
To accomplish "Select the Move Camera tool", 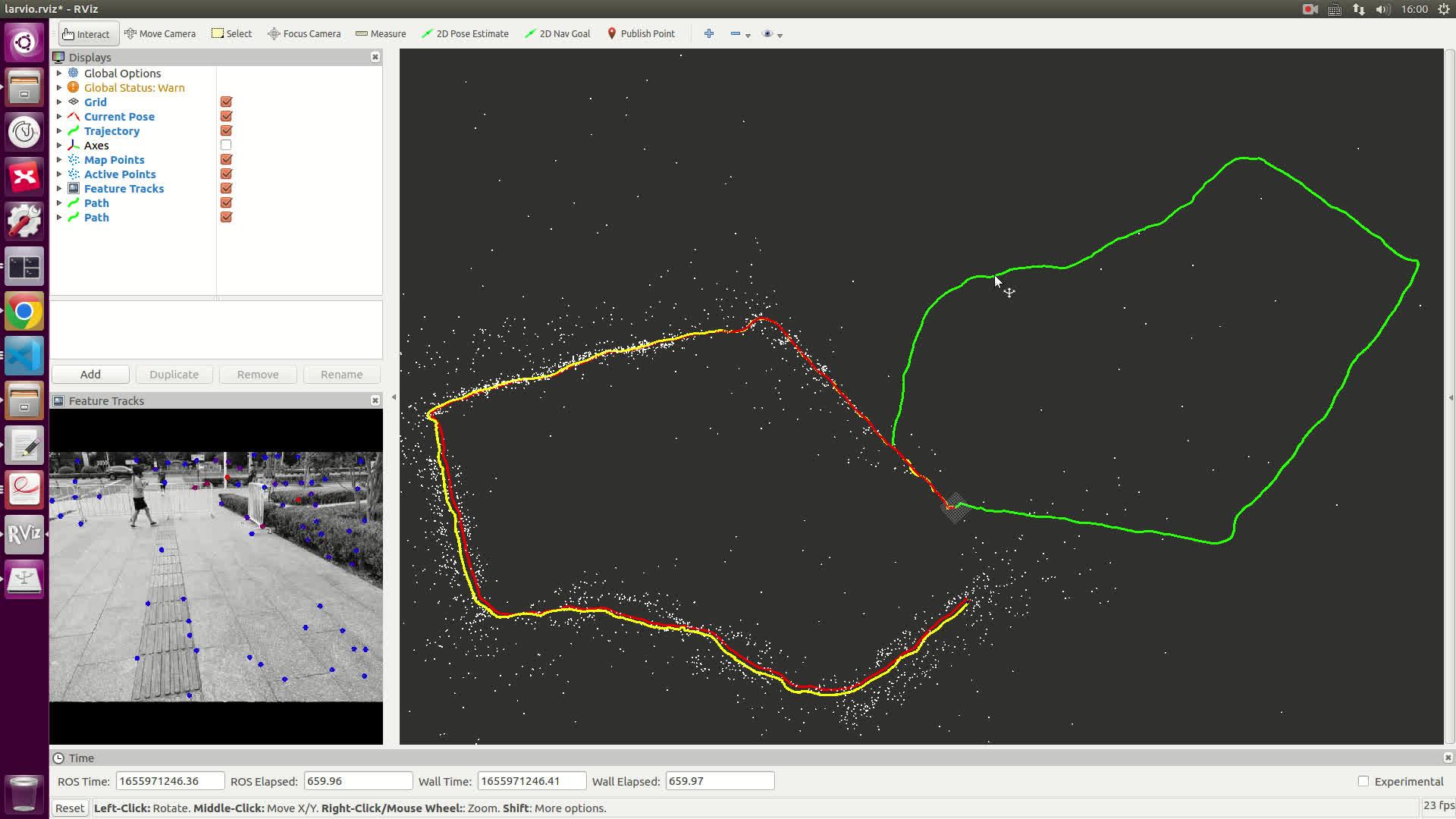I will point(160,33).
